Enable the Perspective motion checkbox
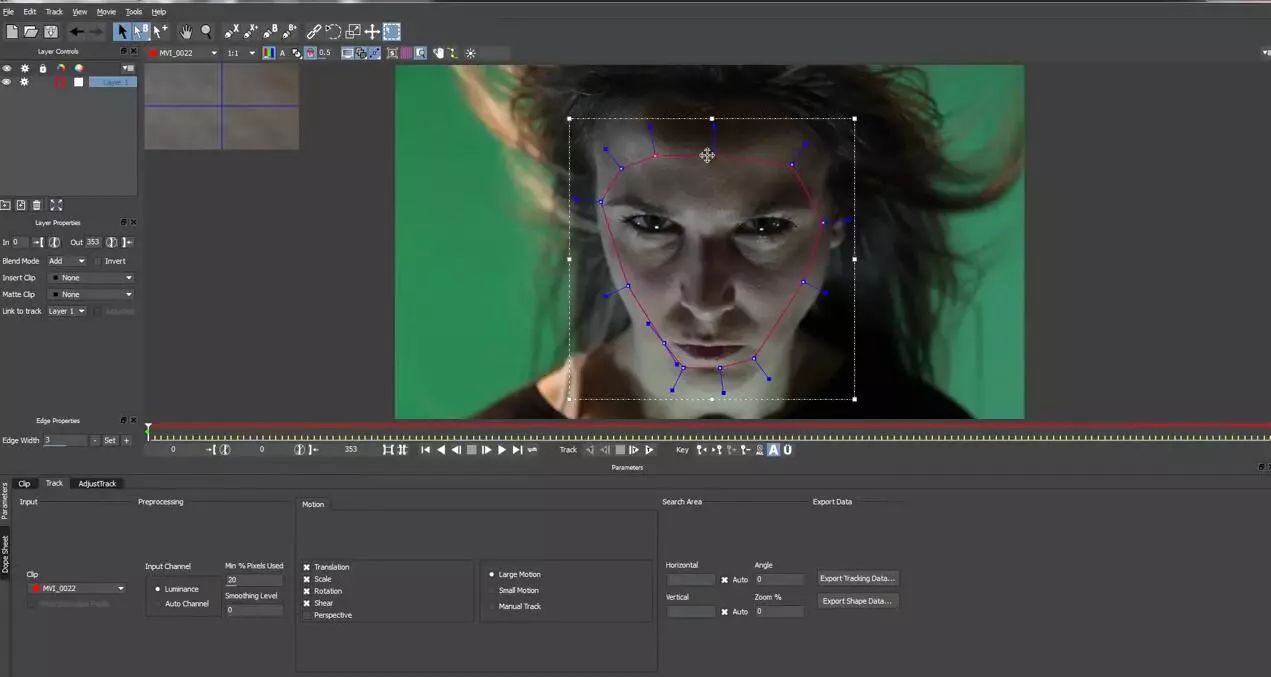This screenshot has width=1271, height=677. coord(307,615)
